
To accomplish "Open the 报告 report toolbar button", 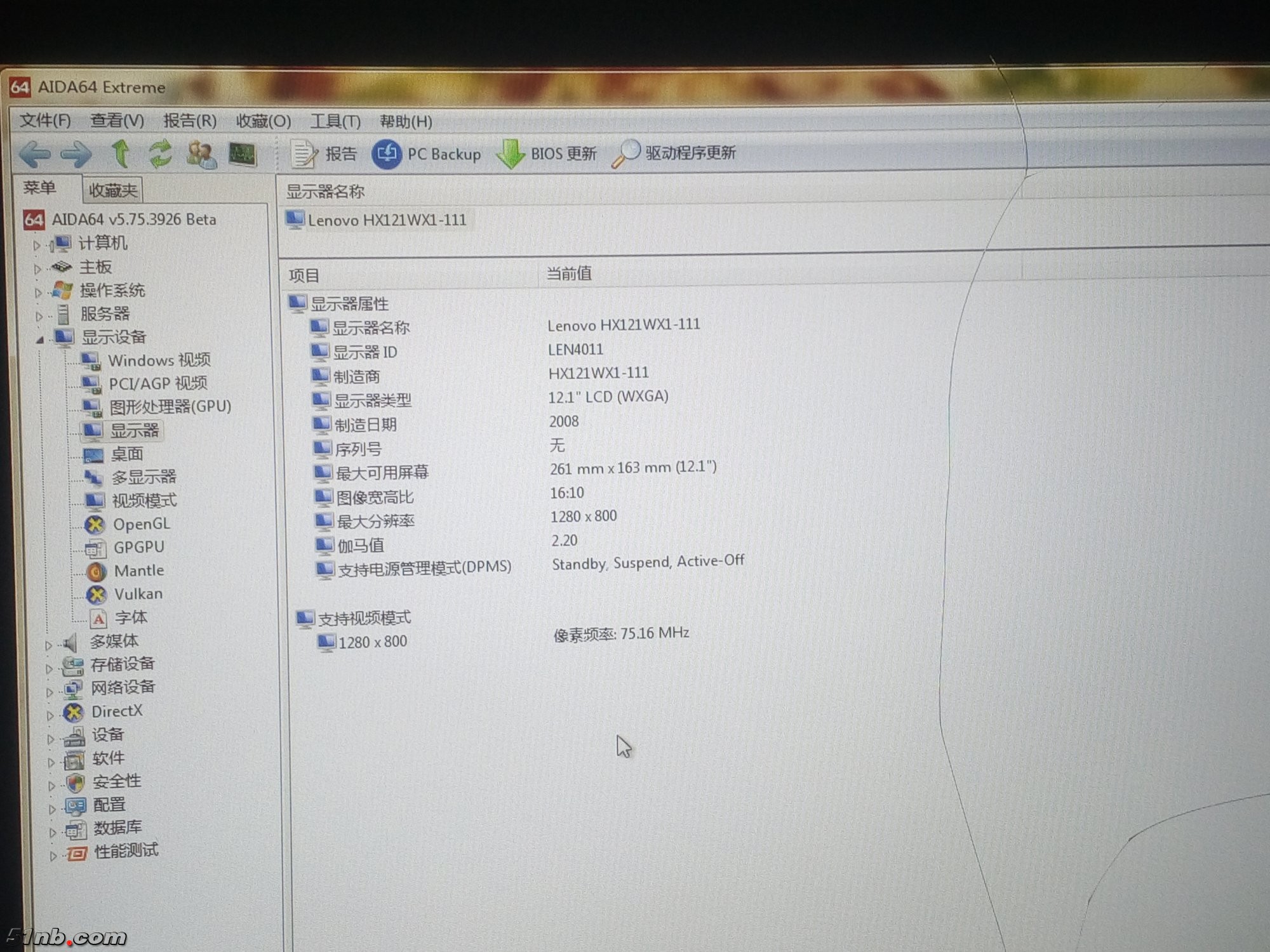I will (324, 154).
